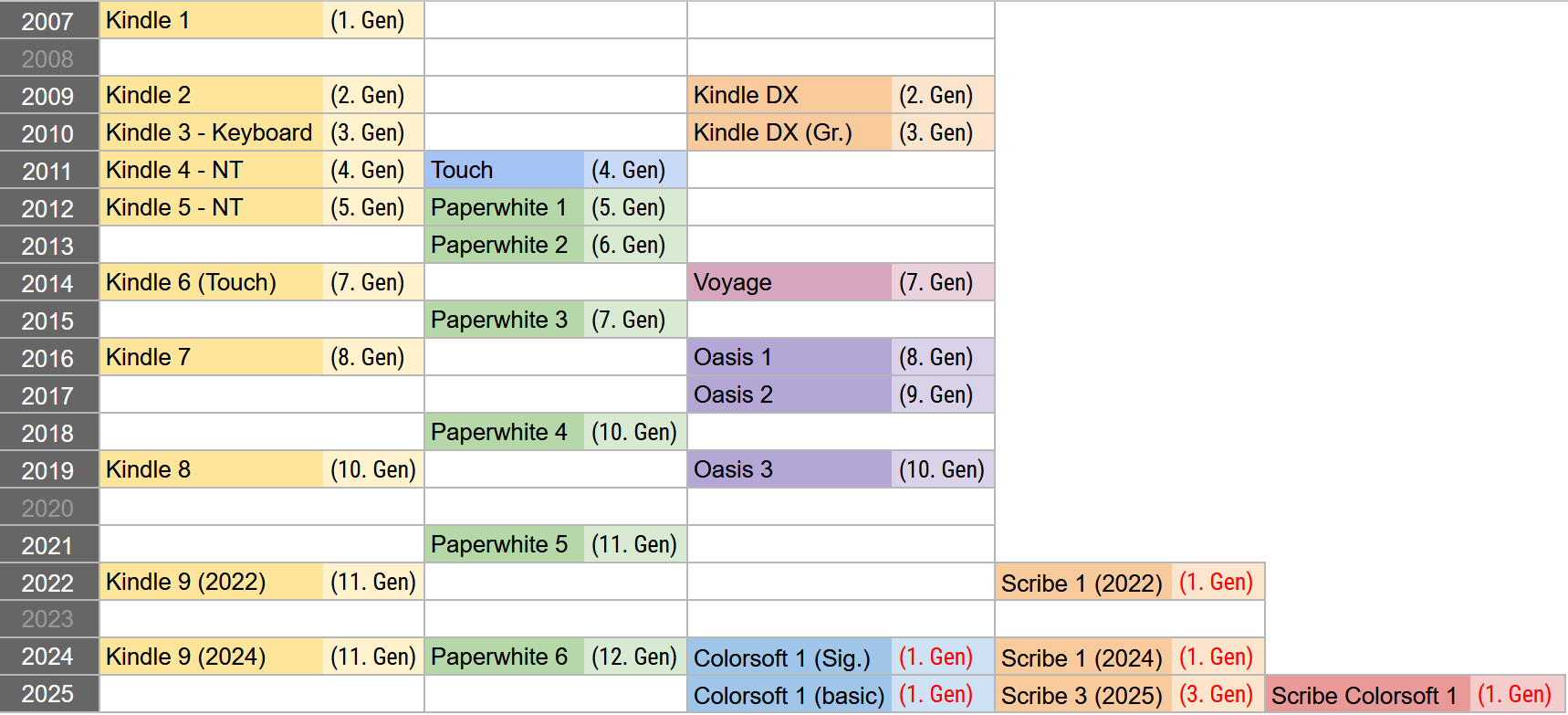Click the blue Touch cell
1568x715 pixels.
pyautogui.click(x=504, y=170)
